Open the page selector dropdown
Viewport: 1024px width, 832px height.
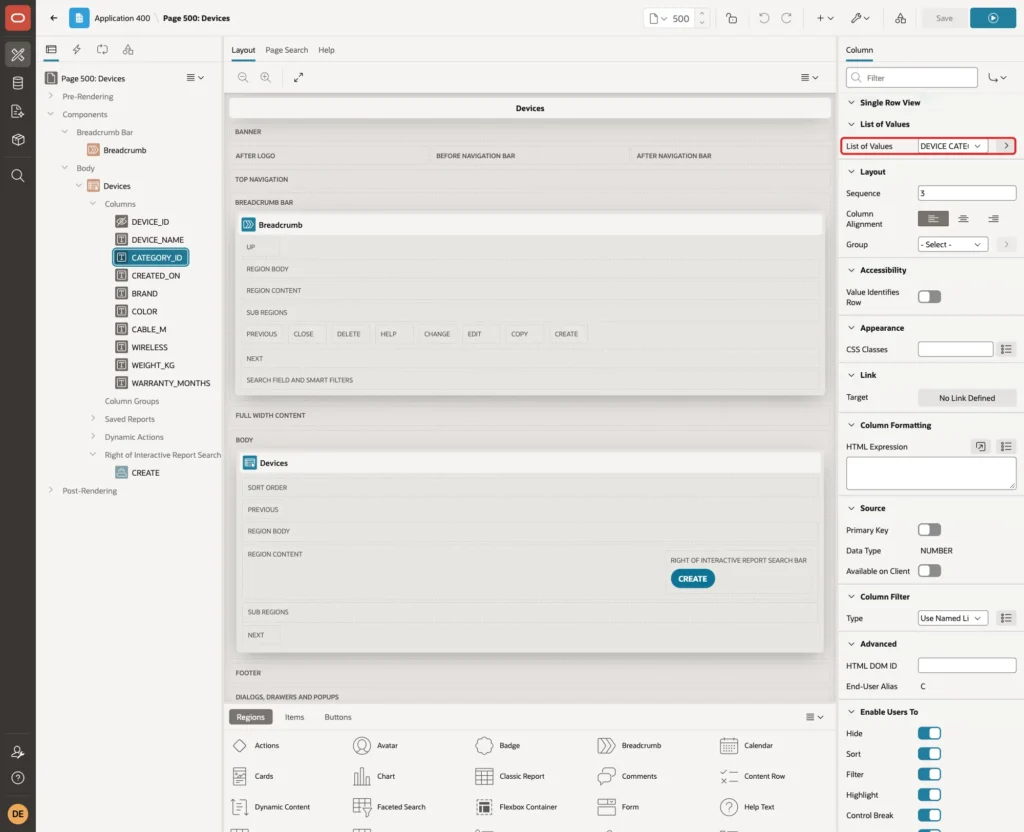(x=658, y=18)
